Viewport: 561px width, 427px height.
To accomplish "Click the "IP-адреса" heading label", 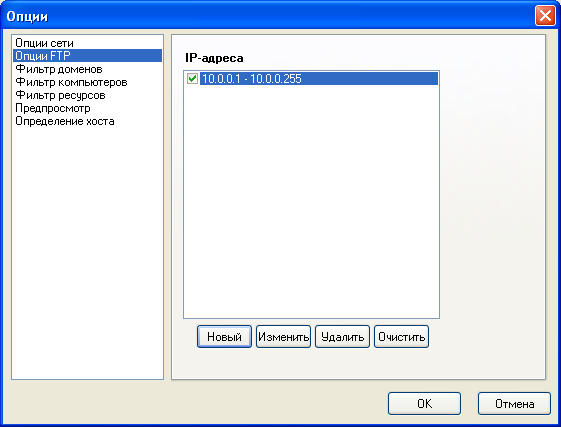I will point(214,58).
